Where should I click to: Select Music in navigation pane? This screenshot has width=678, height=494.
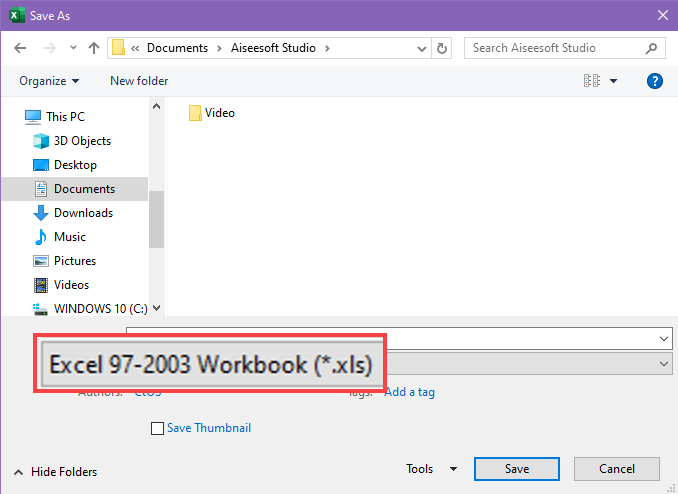60,237
